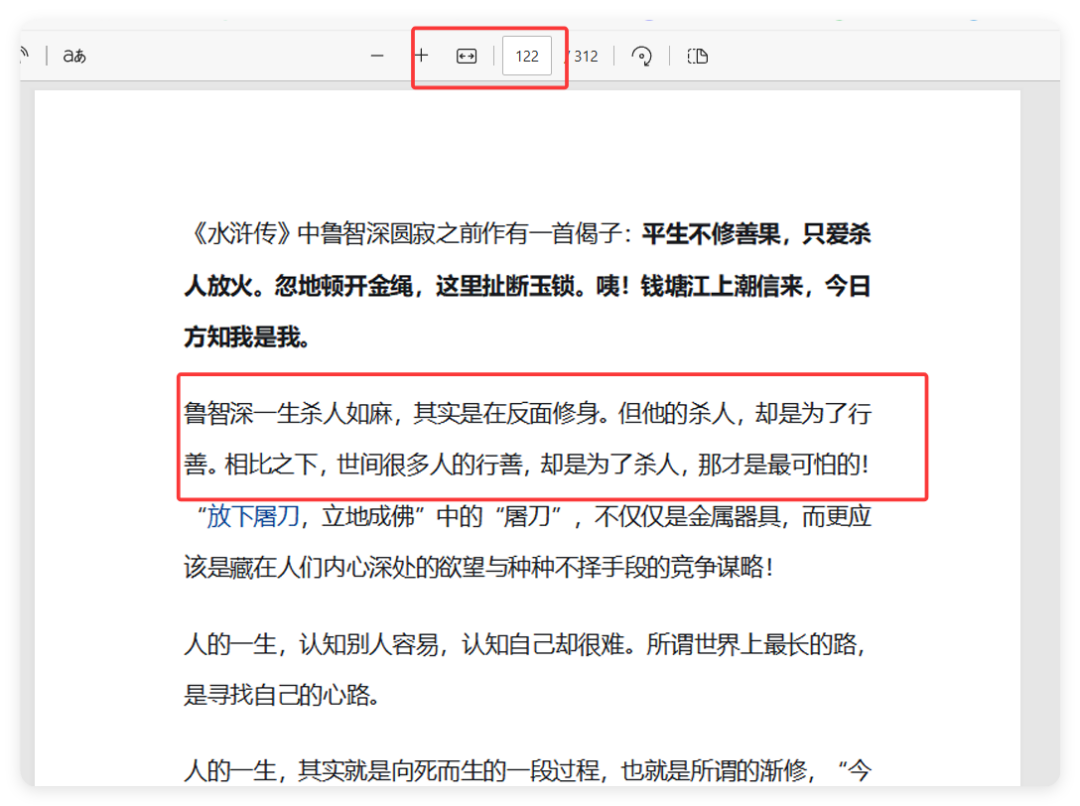Screen dimensions: 1080x806
Task: Open the translate (aあ) tool
Action: [x=74, y=56]
